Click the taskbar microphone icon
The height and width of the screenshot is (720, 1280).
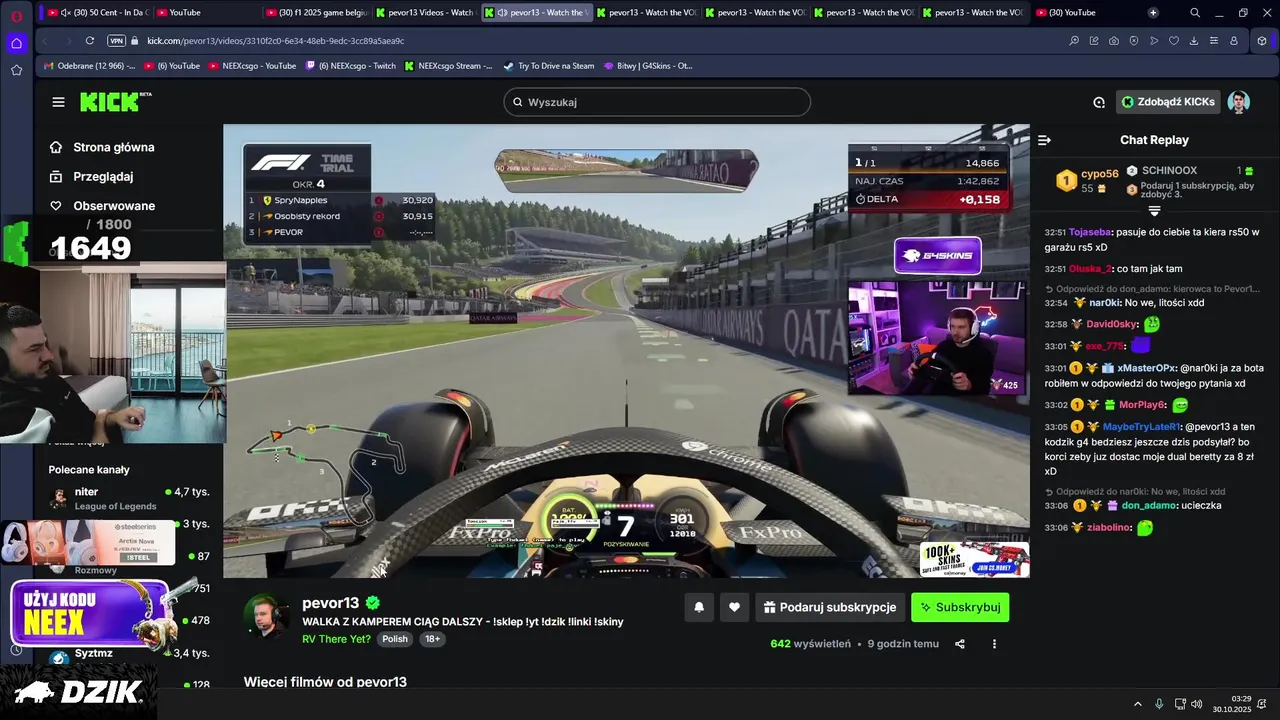[1159, 704]
